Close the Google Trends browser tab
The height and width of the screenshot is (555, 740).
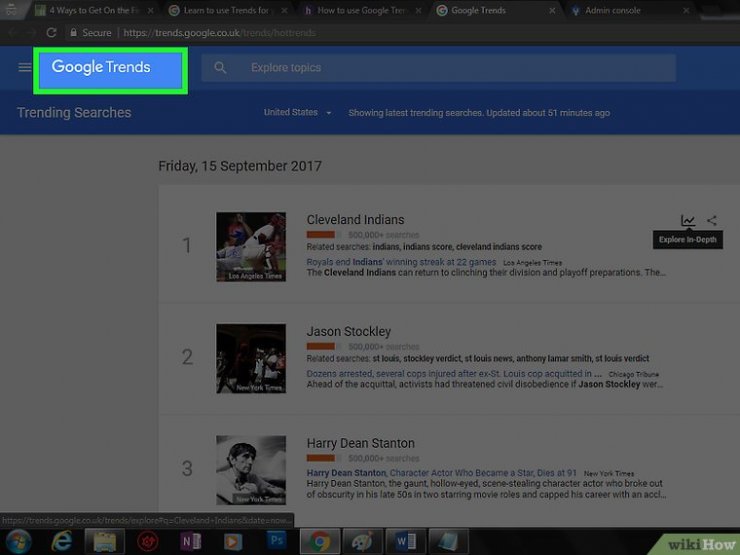point(552,10)
